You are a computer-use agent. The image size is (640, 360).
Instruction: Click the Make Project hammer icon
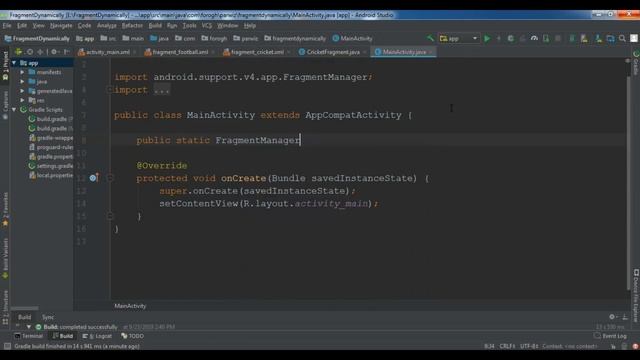tap(430, 38)
